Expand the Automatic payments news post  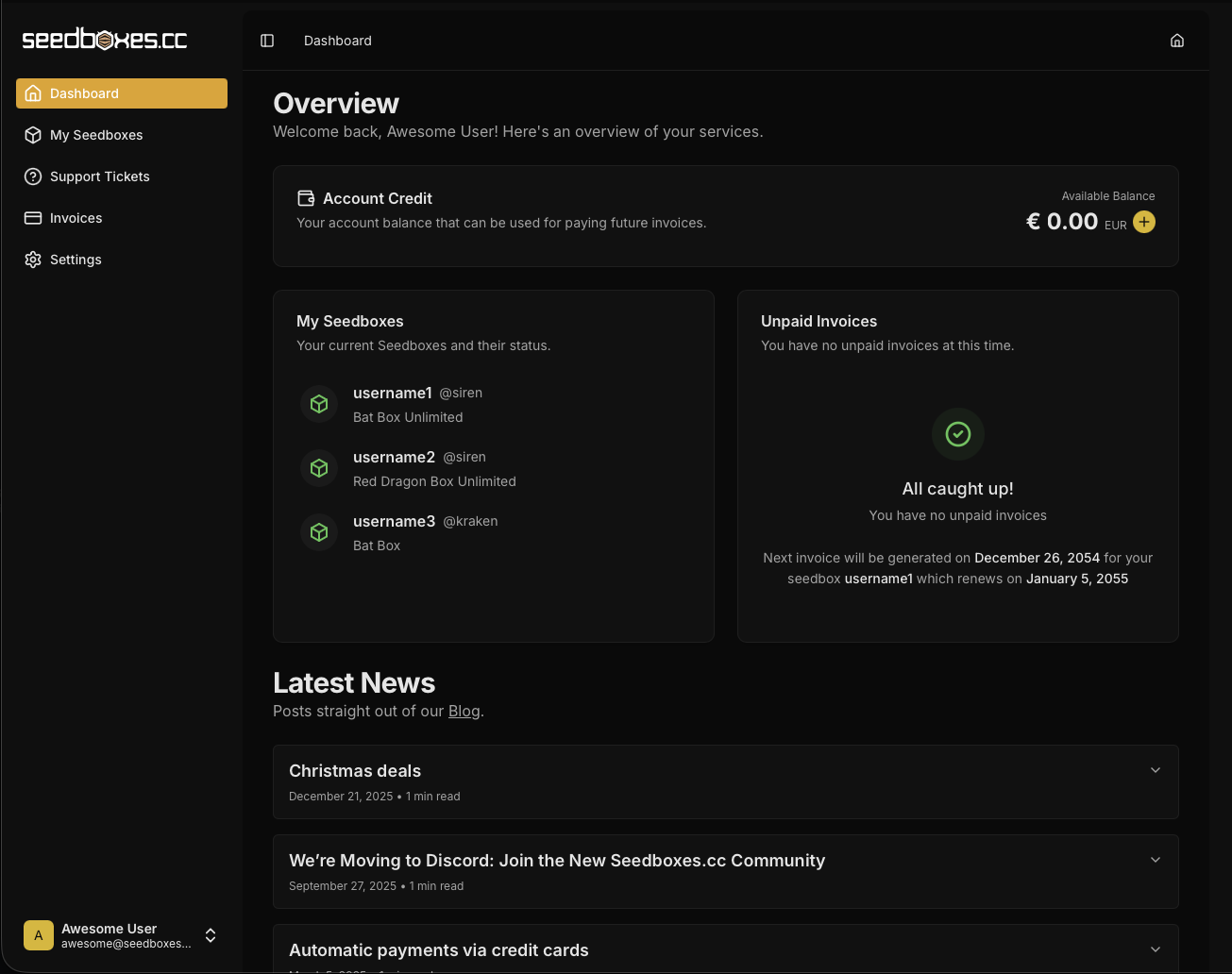[x=1155, y=949]
